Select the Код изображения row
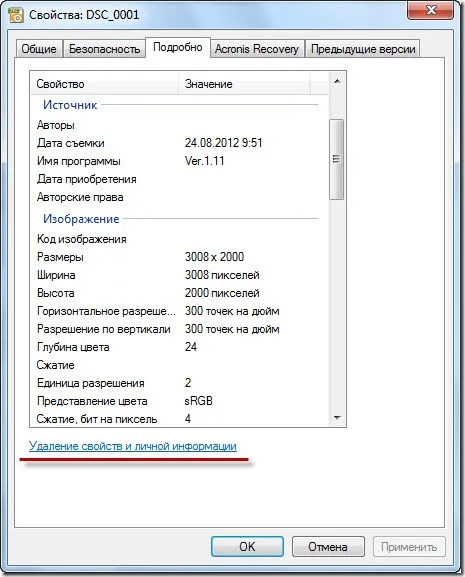The image size is (465, 577). click(x=180, y=239)
